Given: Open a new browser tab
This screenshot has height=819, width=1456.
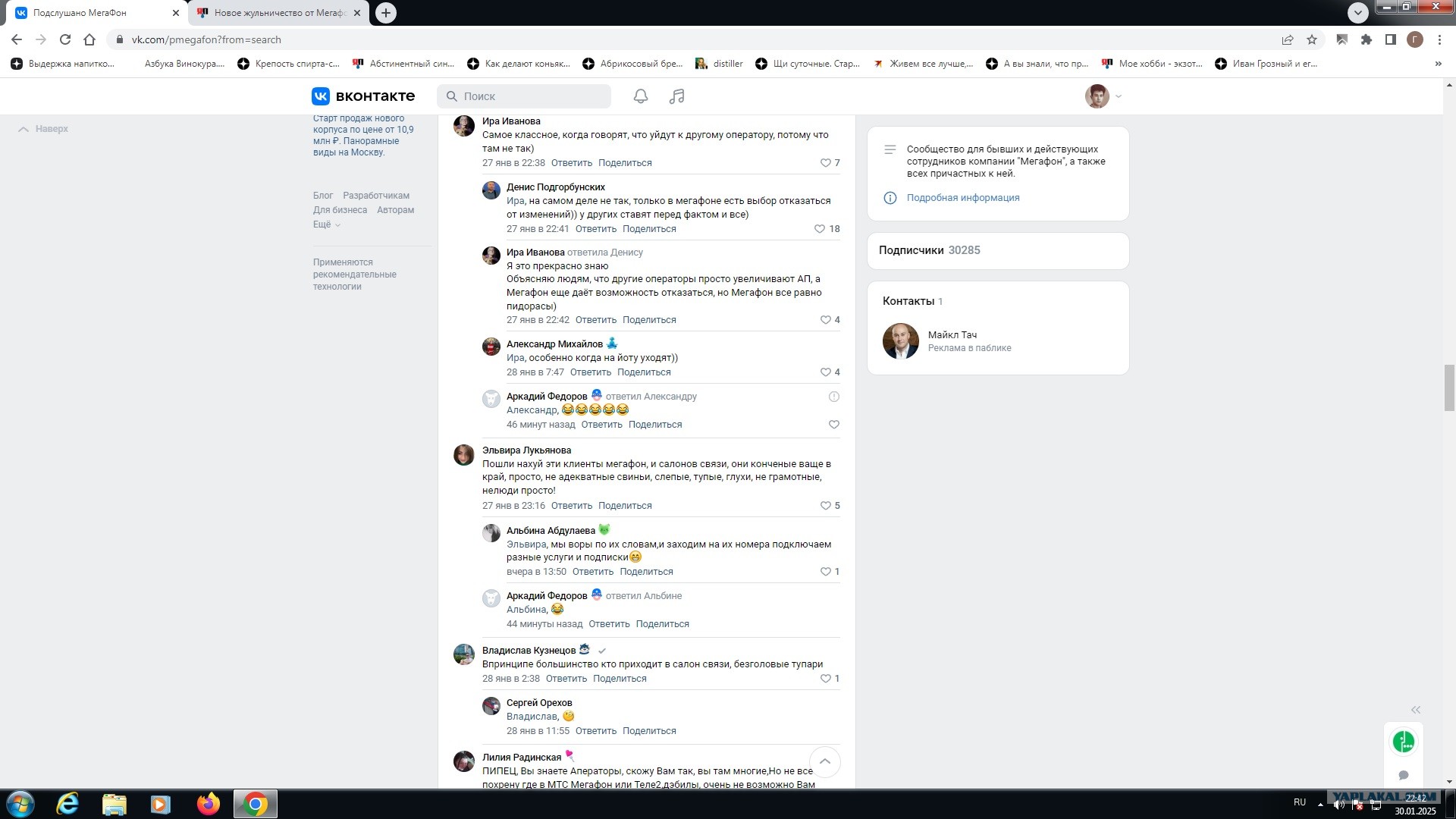Looking at the screenshot, I should (x=386, y=13).
